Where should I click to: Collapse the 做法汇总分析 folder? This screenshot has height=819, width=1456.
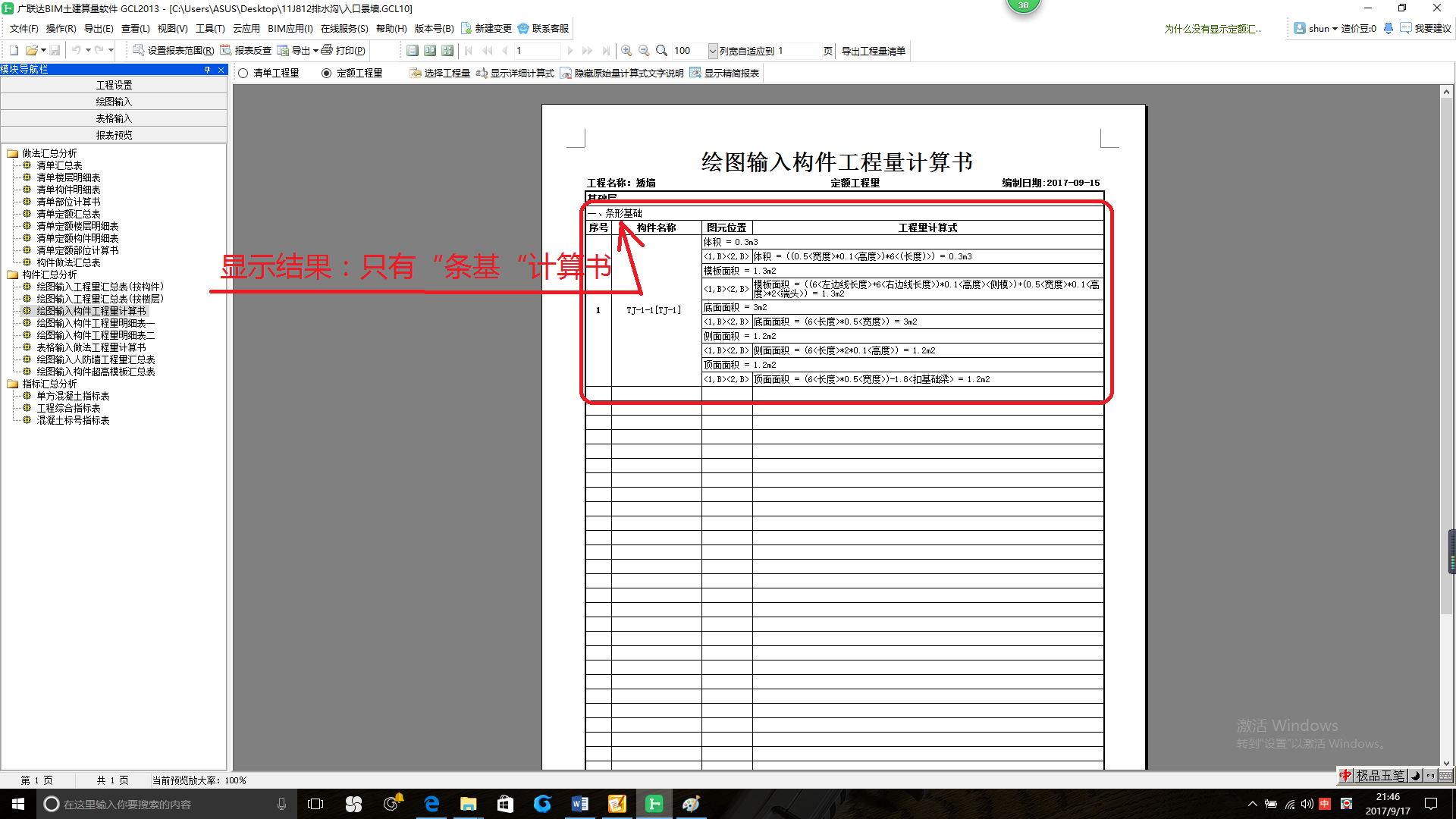[12, 153]
